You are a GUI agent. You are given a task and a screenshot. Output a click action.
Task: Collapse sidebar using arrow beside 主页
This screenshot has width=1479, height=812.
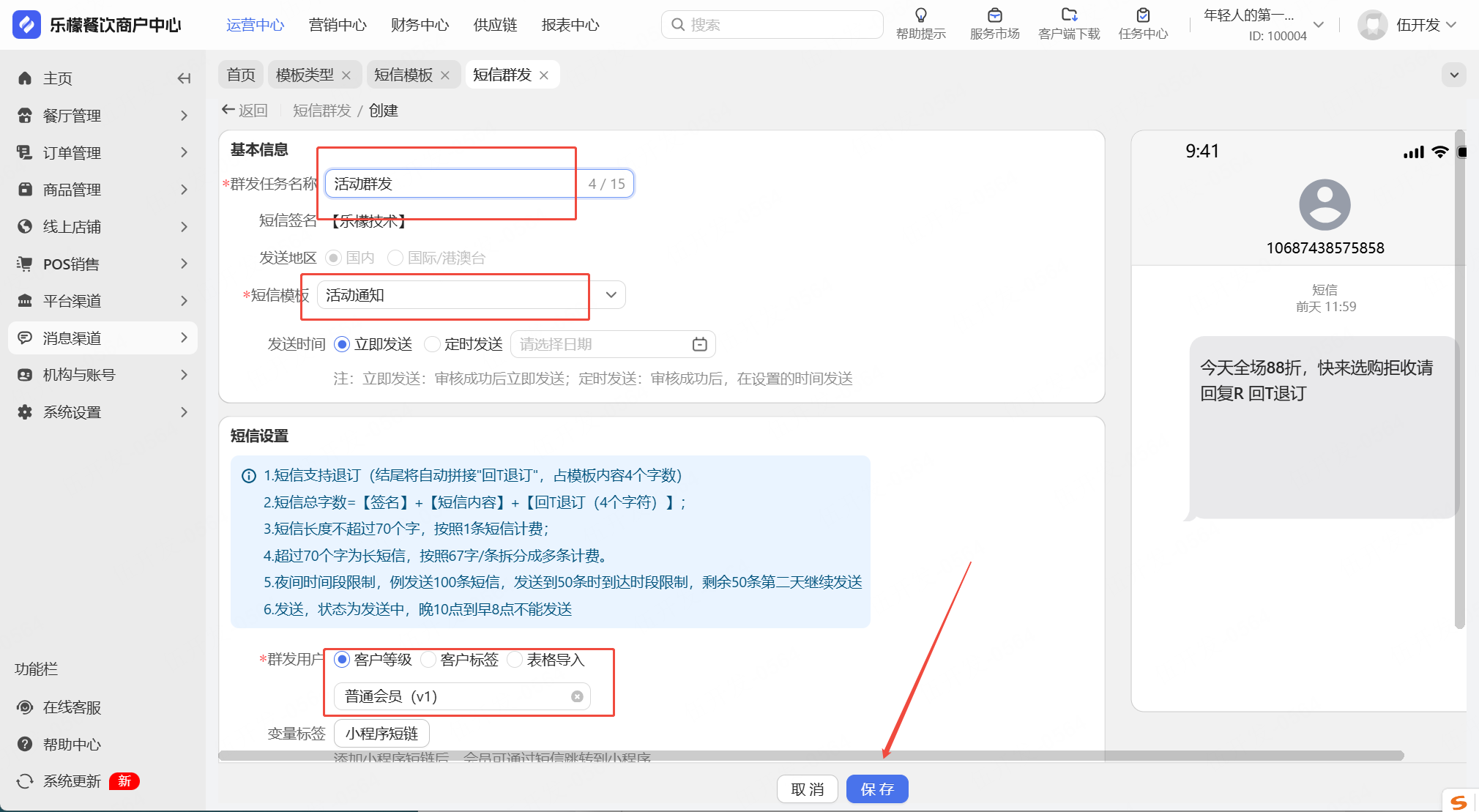(x=184, y=78)
